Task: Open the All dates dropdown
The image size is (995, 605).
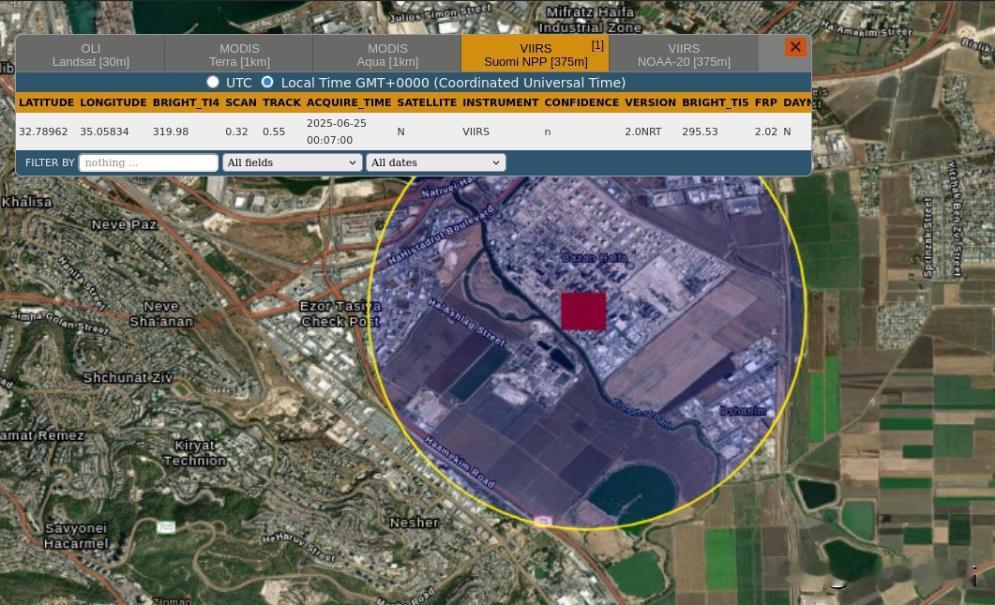Action: [435, 163]
